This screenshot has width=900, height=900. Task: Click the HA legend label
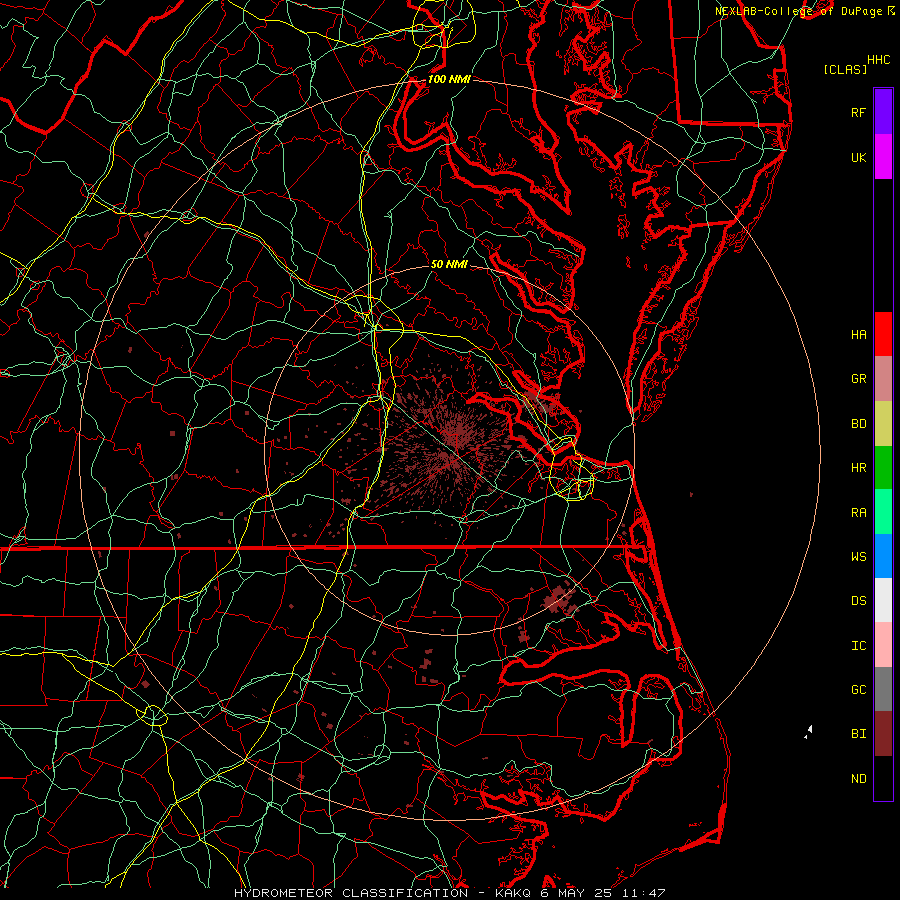858,335
